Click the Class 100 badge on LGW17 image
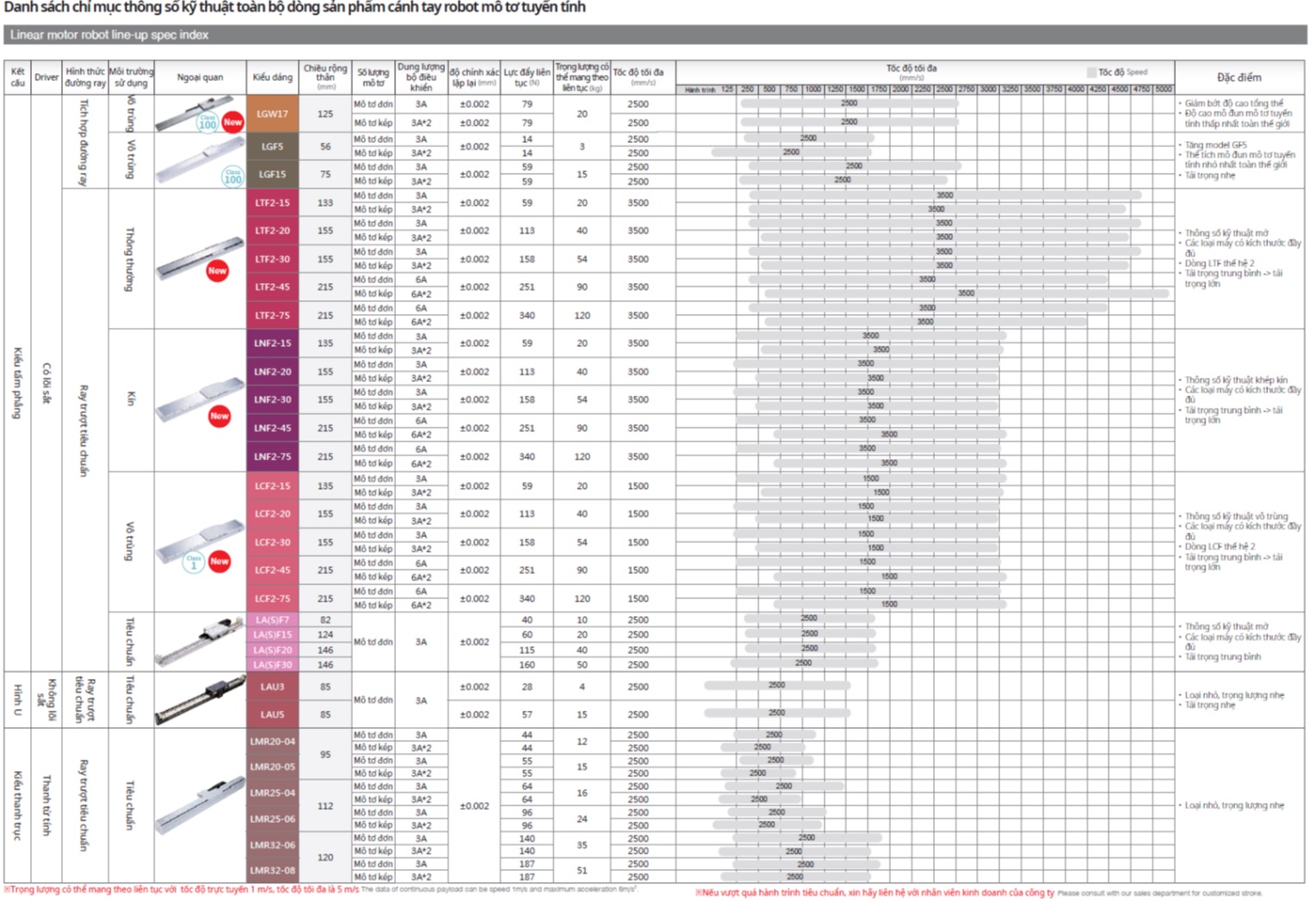The width and height of the screenshot is (1316, 901). [207, 123]
